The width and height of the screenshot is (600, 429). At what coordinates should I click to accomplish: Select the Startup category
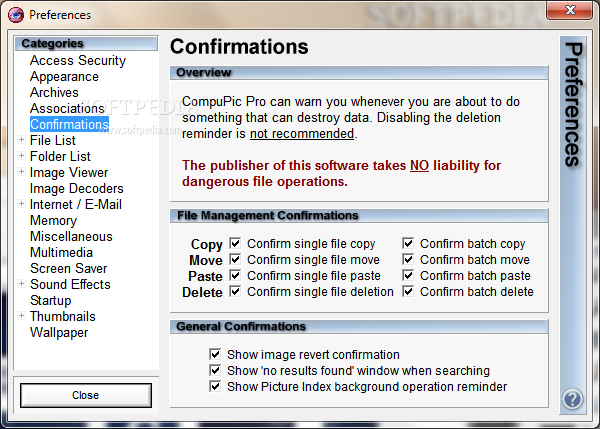pos(51,301)
